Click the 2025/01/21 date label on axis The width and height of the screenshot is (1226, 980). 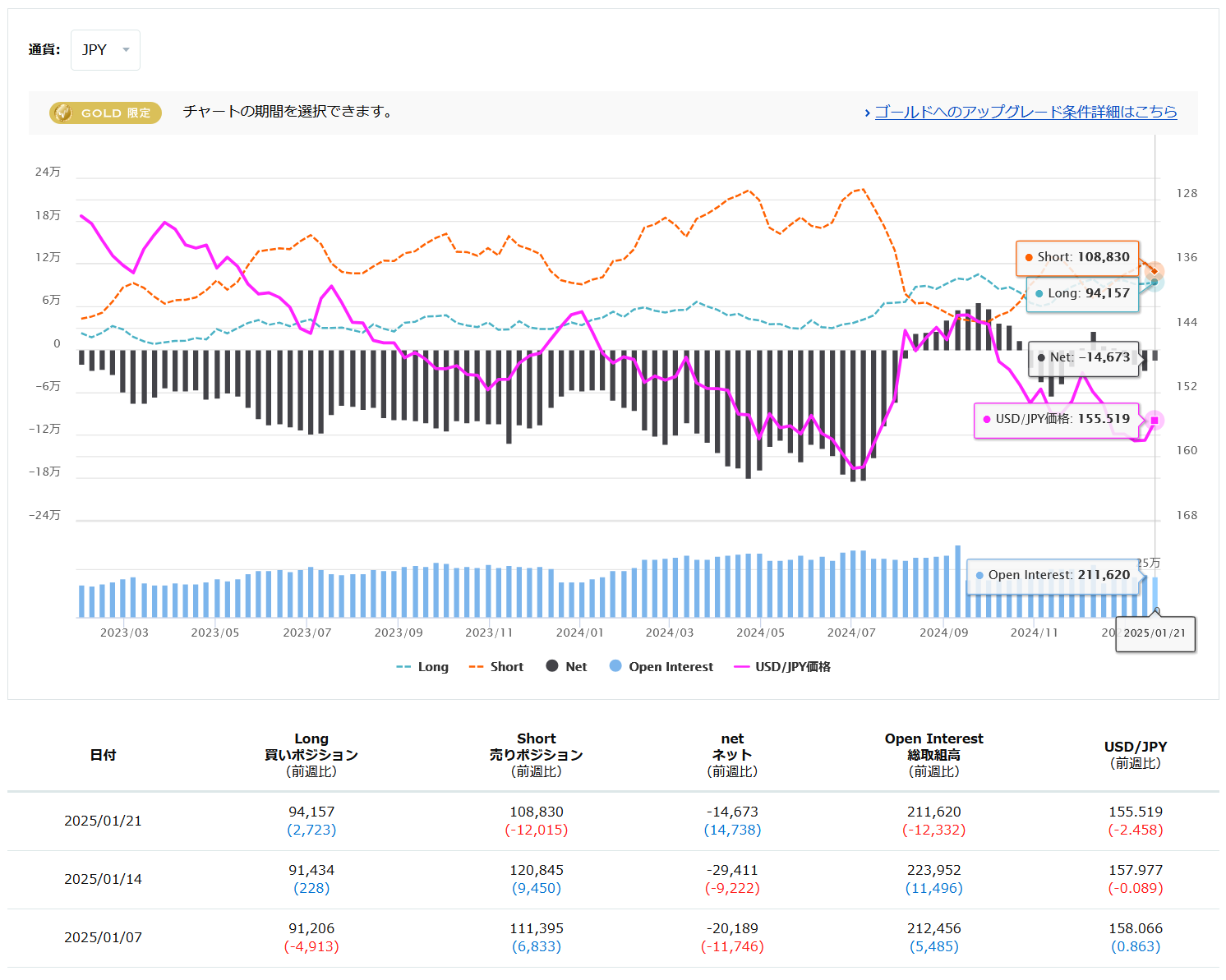(x=1155, y=633)
